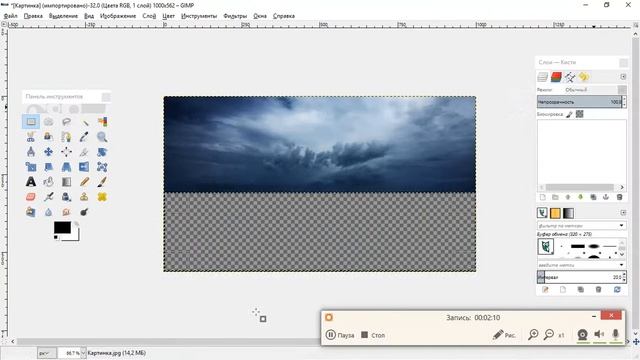Click Стоп in the recorder bar
This screenshot has height=360, width=640.
[x=373, y=335]
